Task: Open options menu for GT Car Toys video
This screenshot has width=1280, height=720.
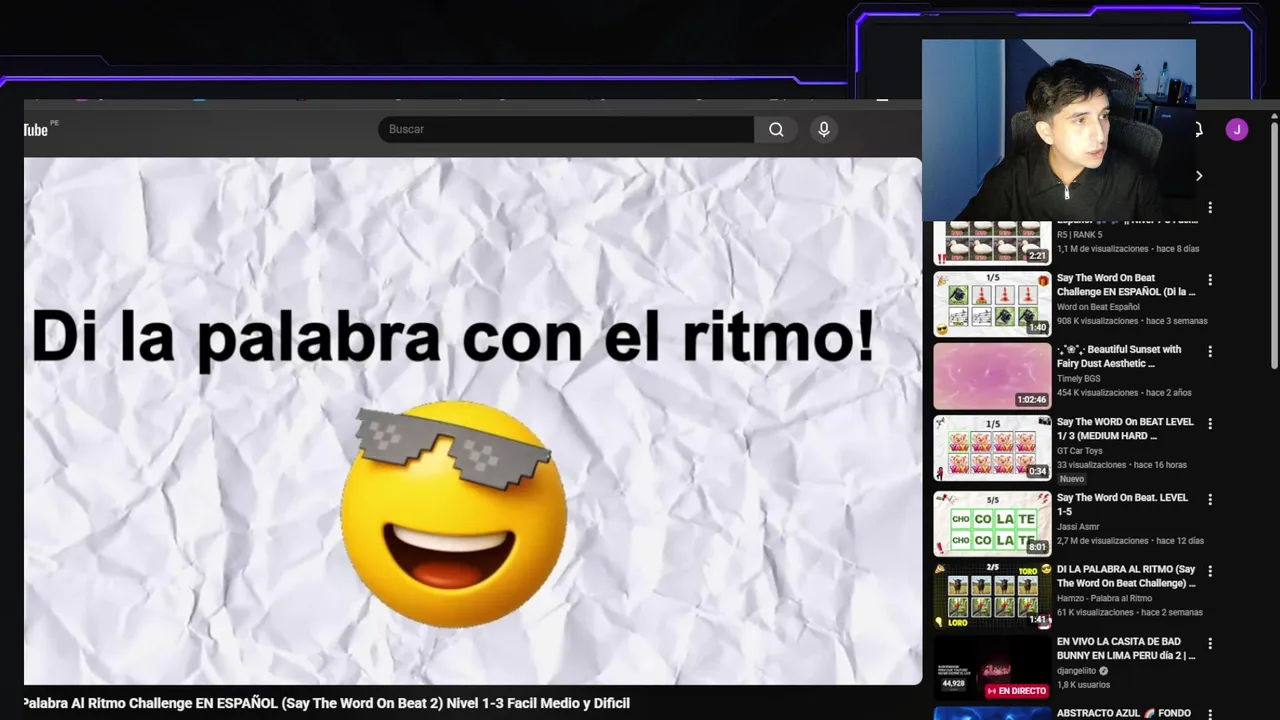Action: click(1210, 424)
